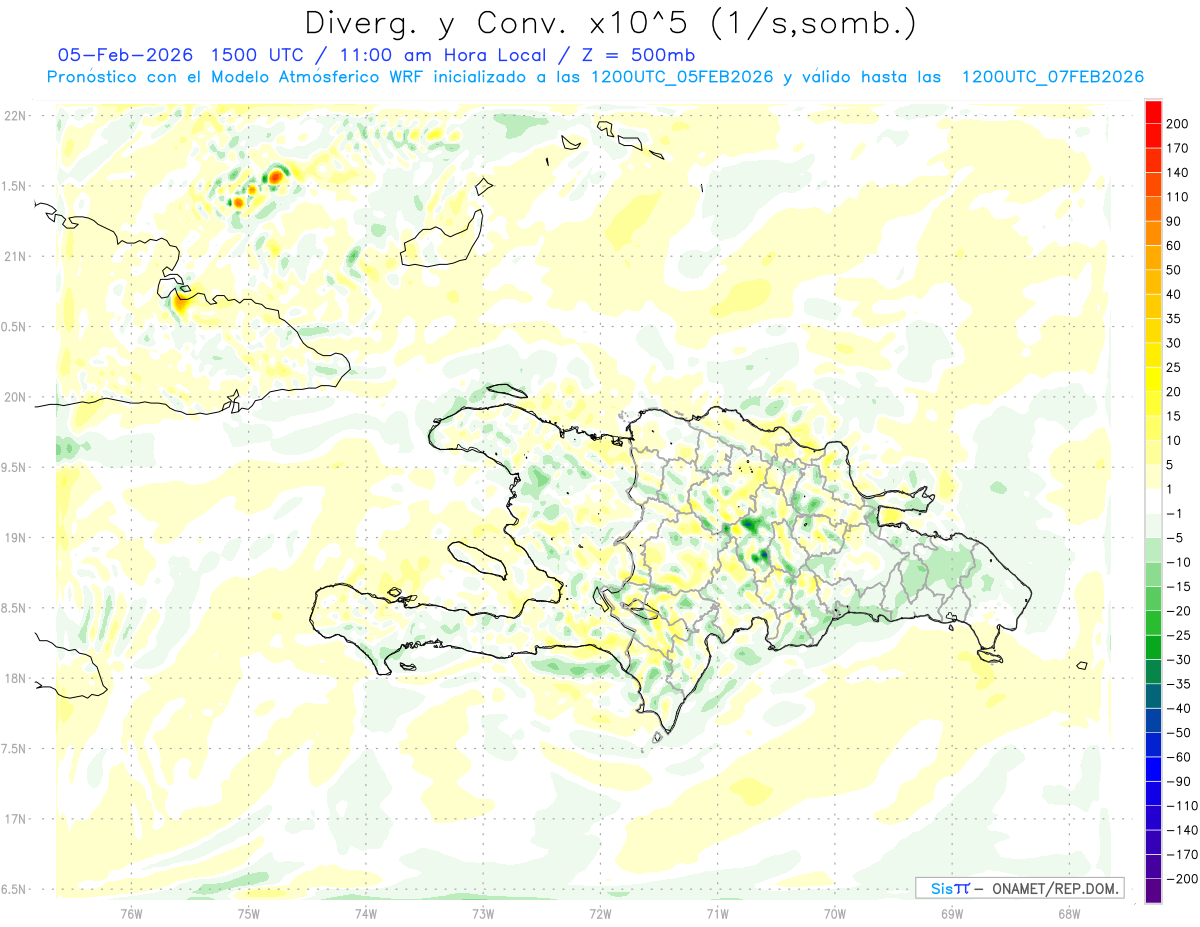
Task: Click the "7.5N" latitude label
Action: [15, 748]
